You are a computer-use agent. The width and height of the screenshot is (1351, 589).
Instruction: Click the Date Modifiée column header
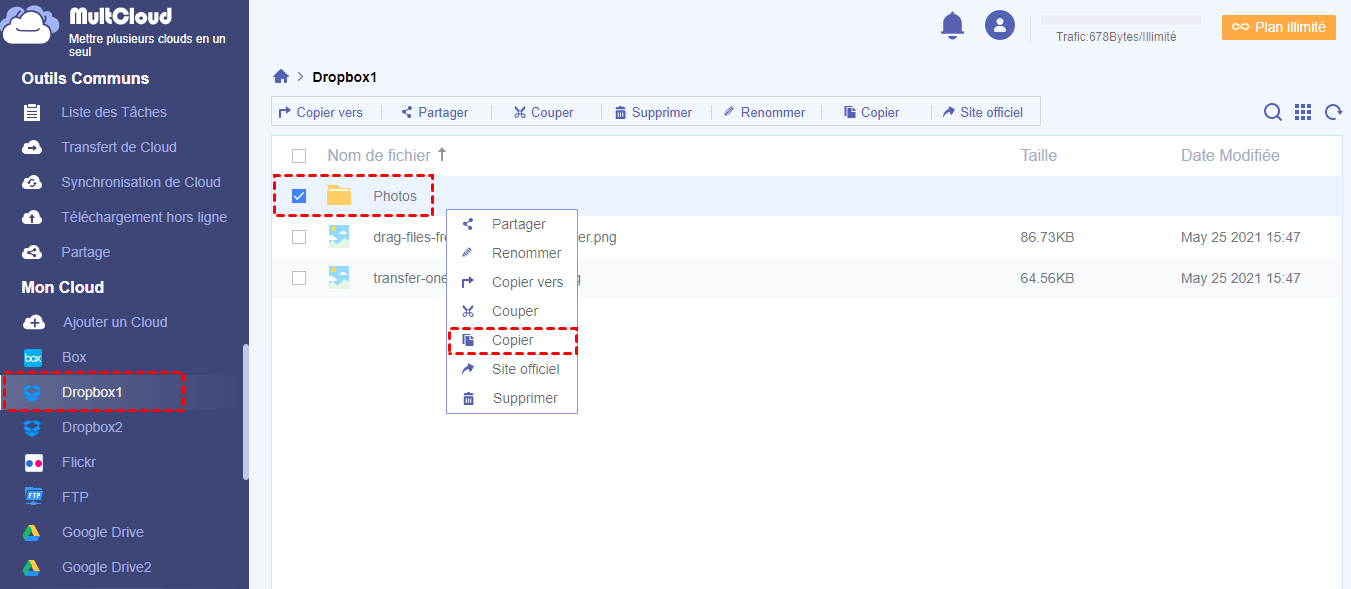(1230, 155)
